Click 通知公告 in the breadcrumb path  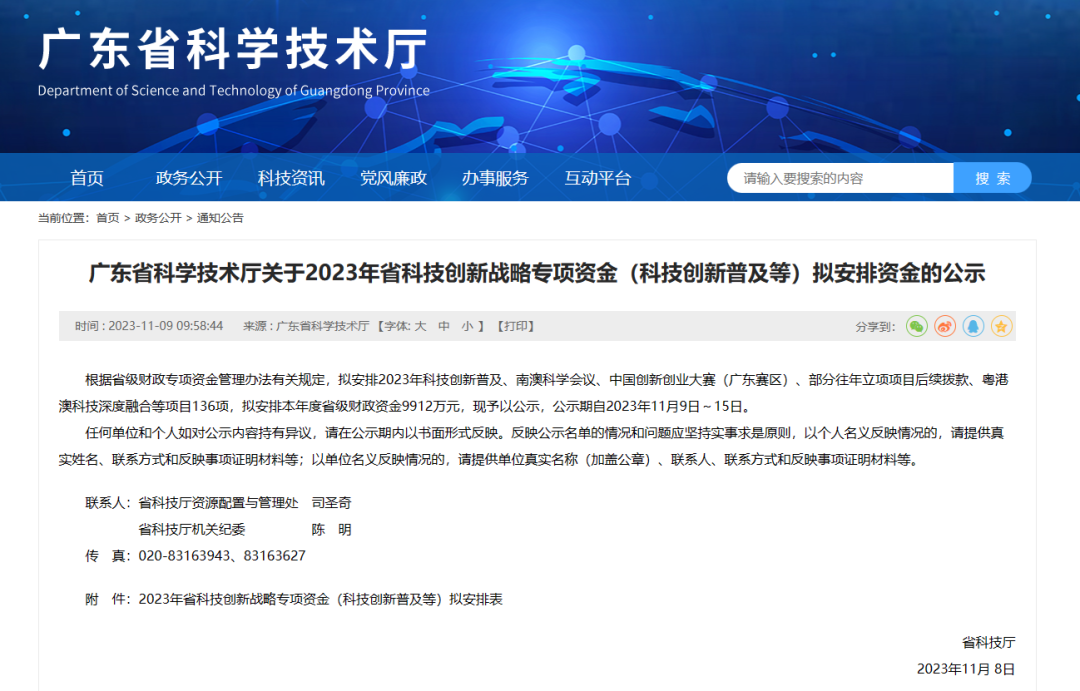click(x=220, y=218)
